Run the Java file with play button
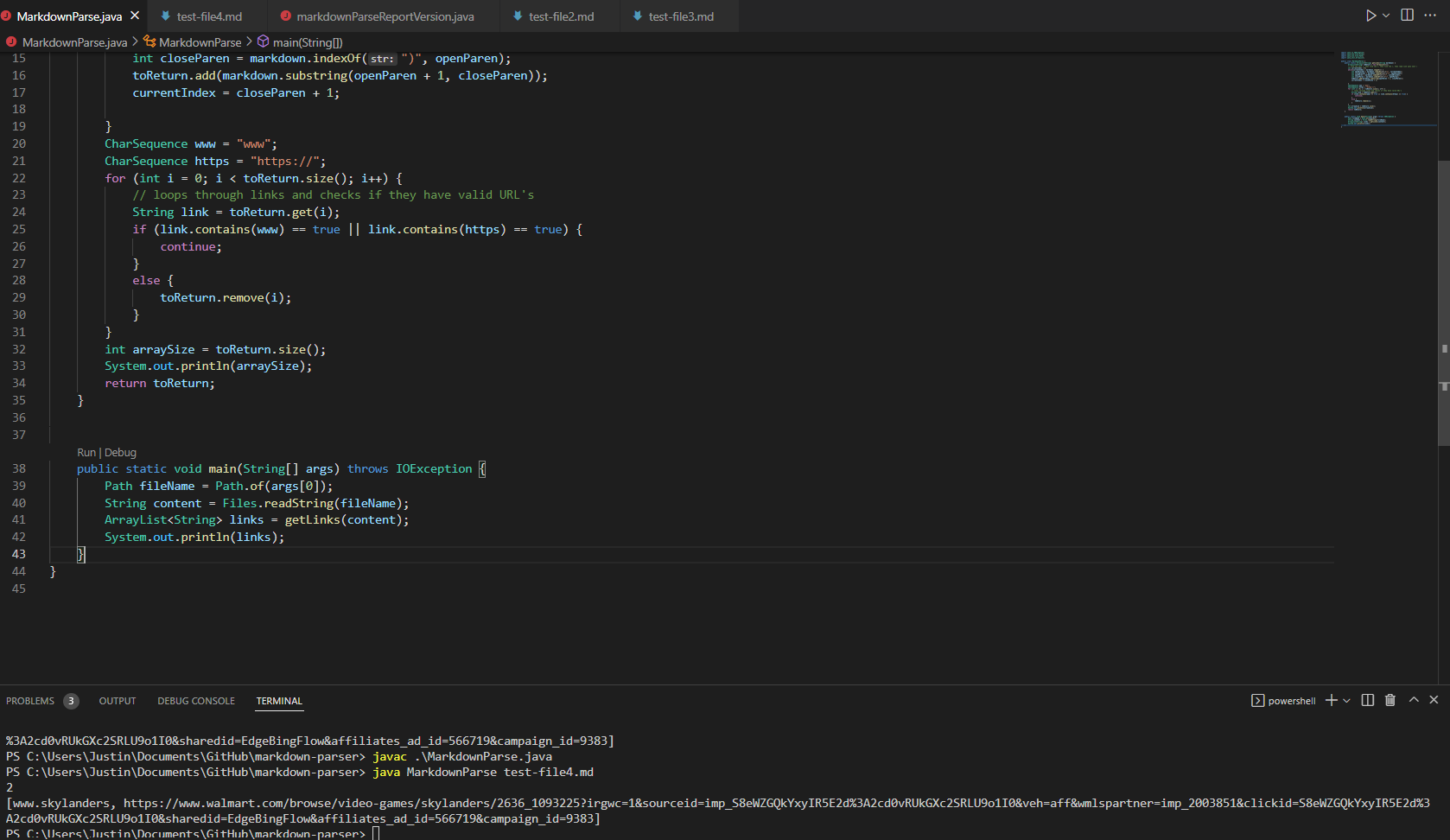This screenshot has height=840, width=1450. click(1371, 16)
